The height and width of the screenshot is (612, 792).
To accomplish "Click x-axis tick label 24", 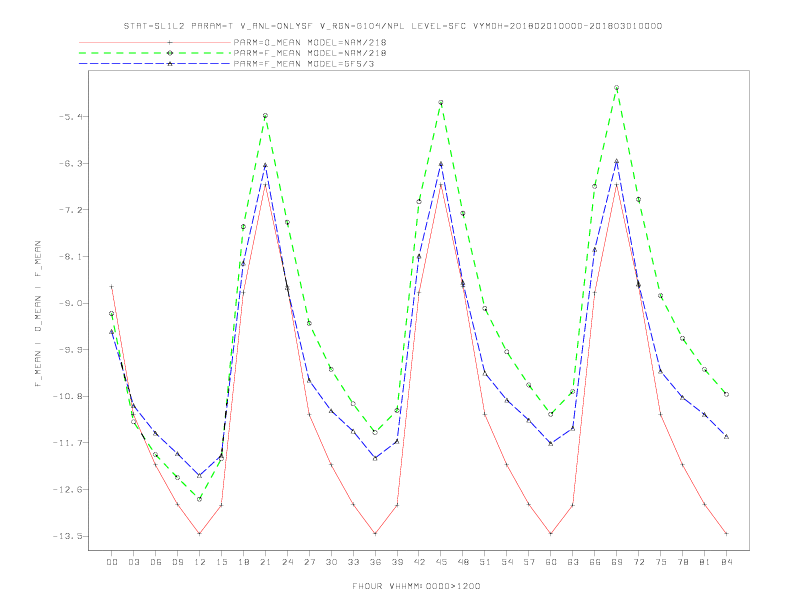I will 287,562.
